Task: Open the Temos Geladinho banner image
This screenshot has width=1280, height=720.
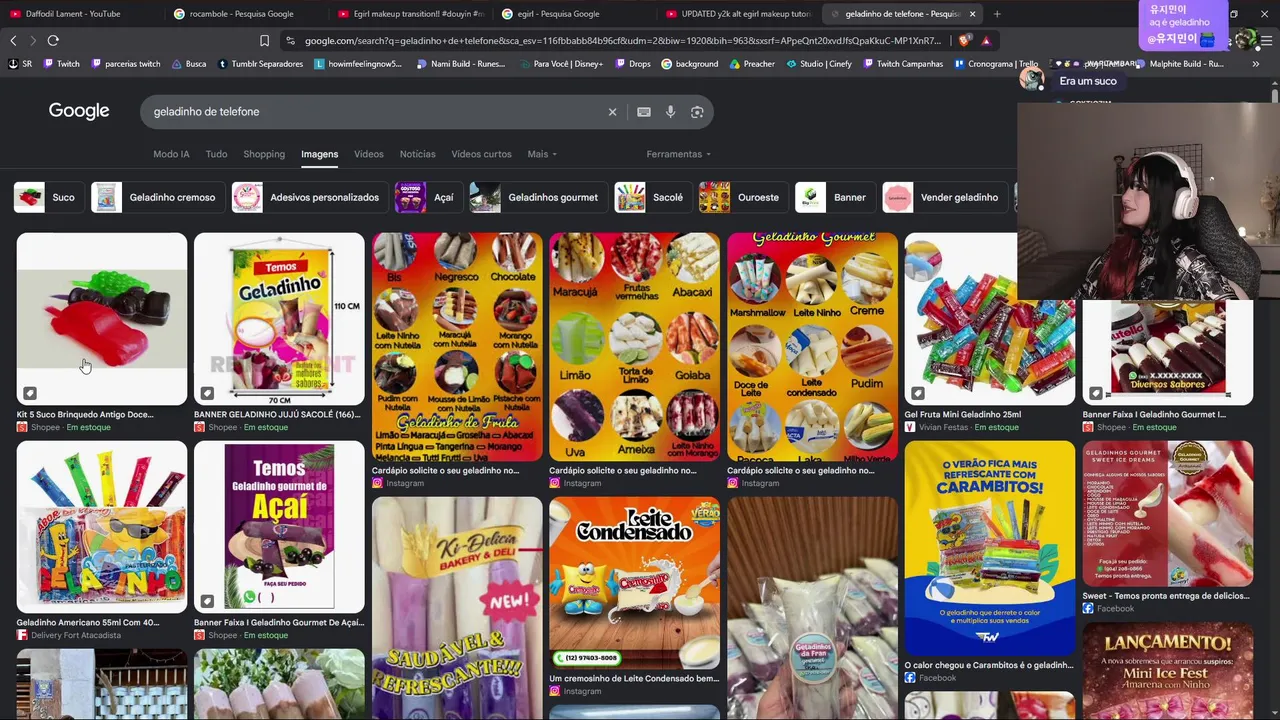Action: [x=279, y=319]
